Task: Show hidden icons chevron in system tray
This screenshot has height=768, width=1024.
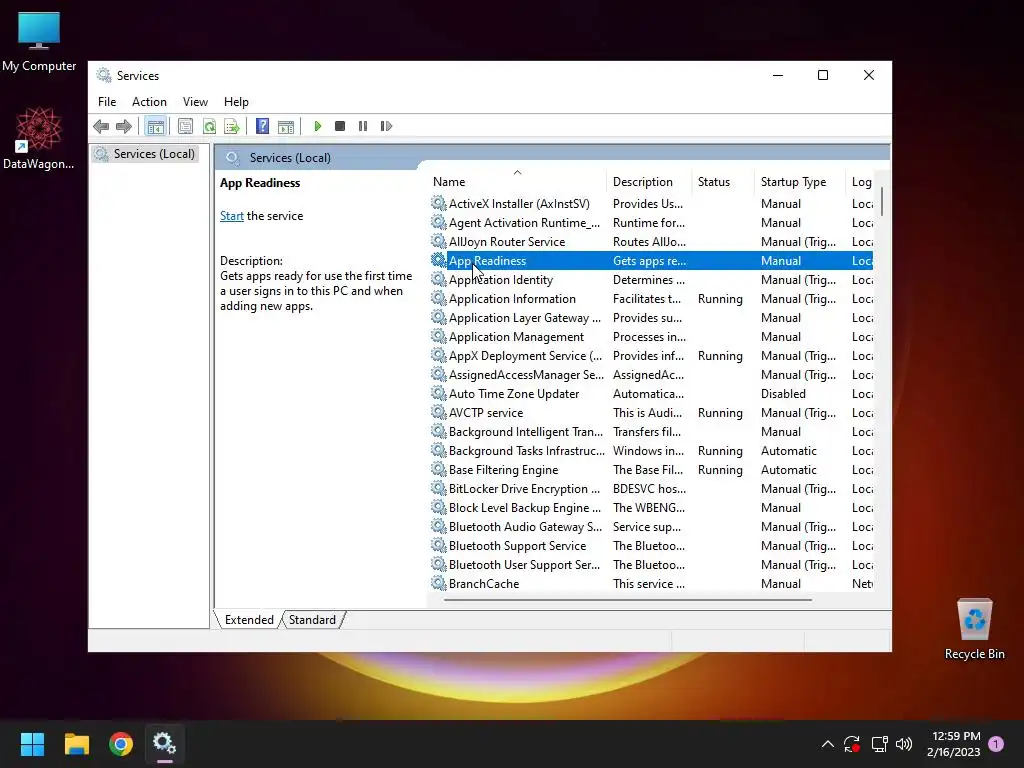Action: (x=827, y=744)
